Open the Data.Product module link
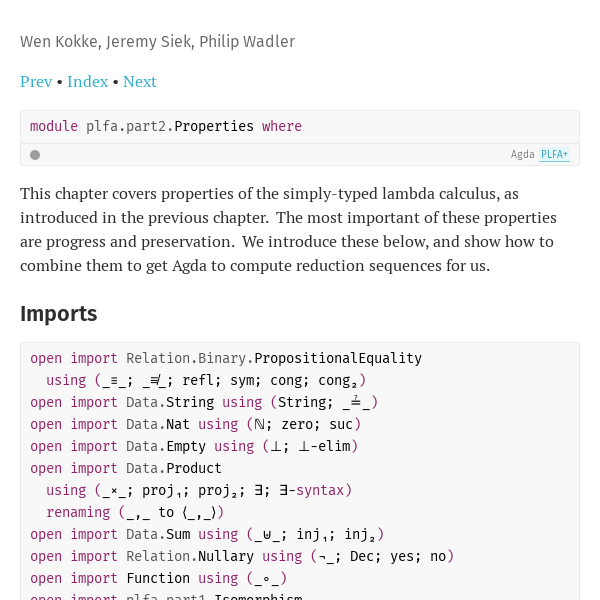600x600 pixels. (x=174, y=468)
